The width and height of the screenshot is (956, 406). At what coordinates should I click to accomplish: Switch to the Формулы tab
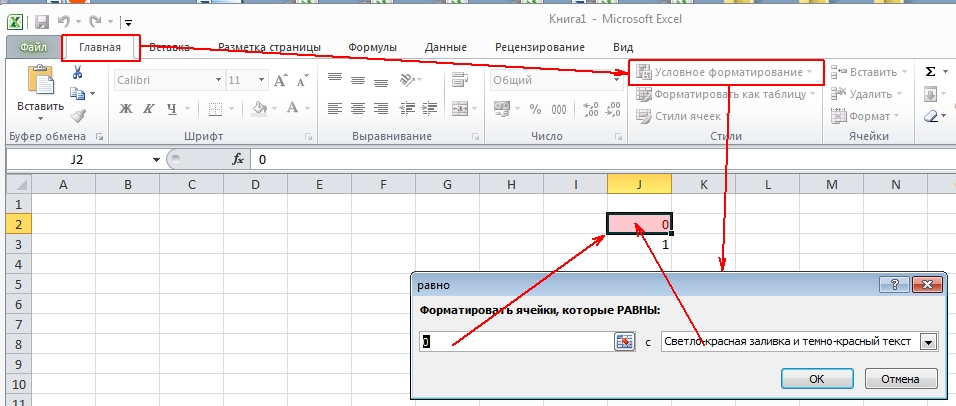(x=372, y=47)
